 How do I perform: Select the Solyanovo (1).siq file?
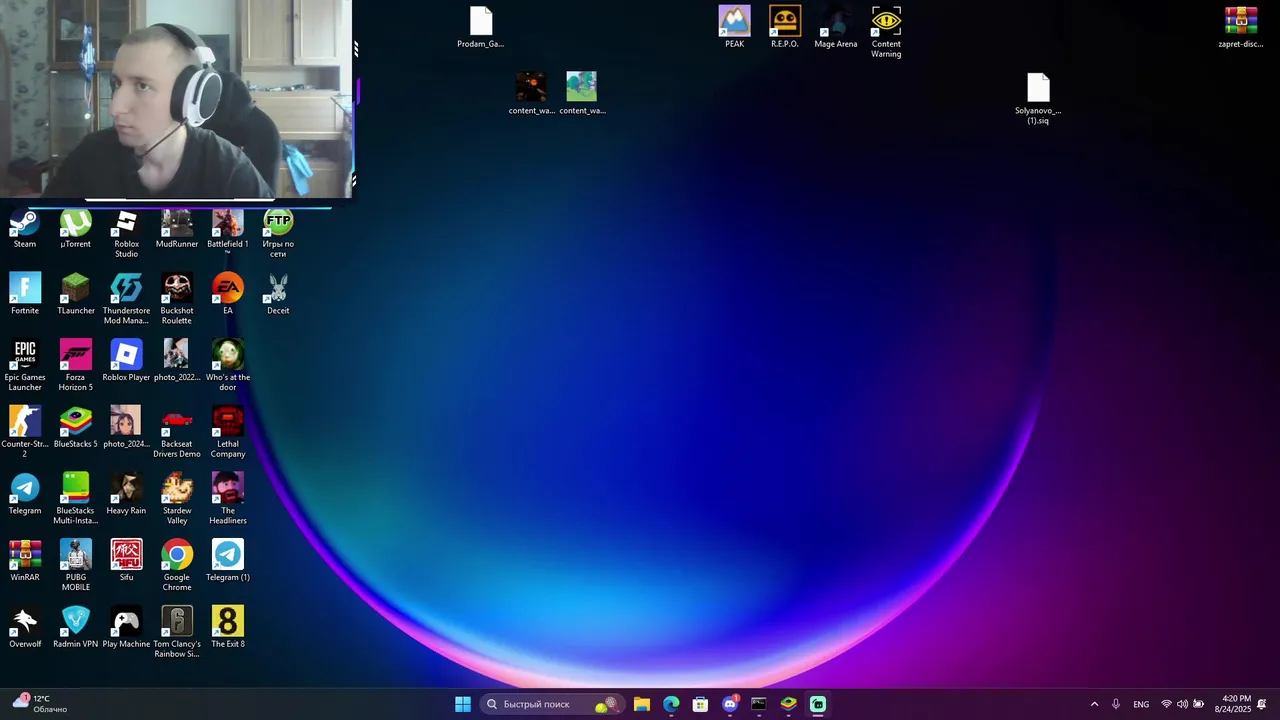[x=1038, y=99]
